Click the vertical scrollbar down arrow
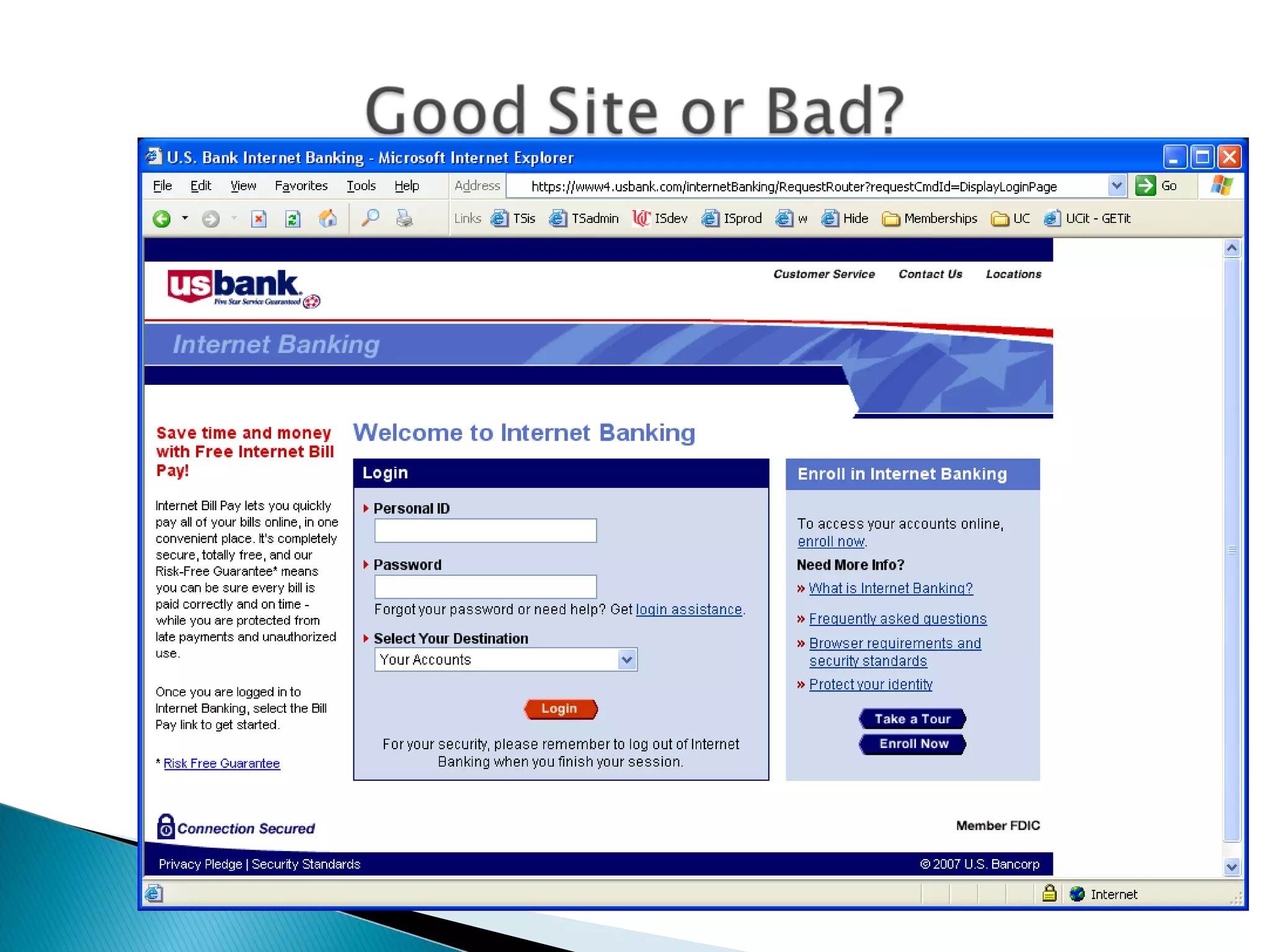This screenshot has height=952, width=1270. pos(1232,867)
